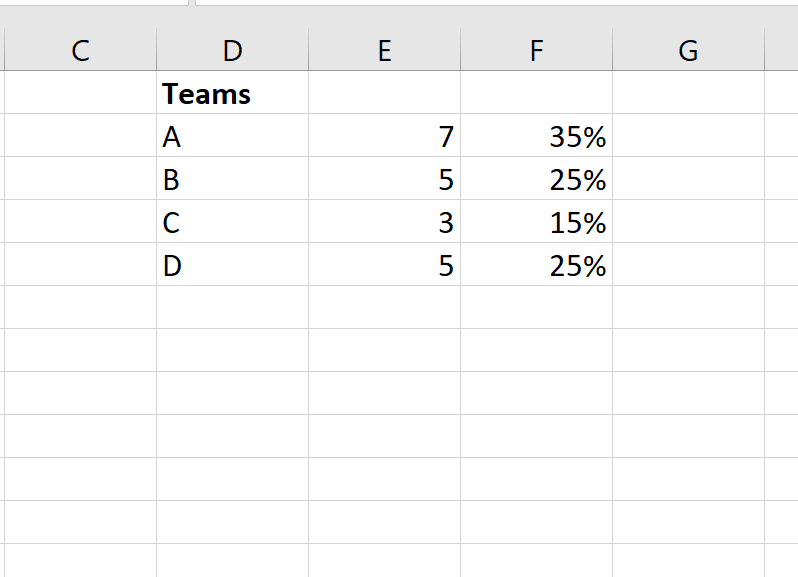Select empty cell in column C beside Teams
This screenshot has height=577, width=798.
(x=80, y=93)
